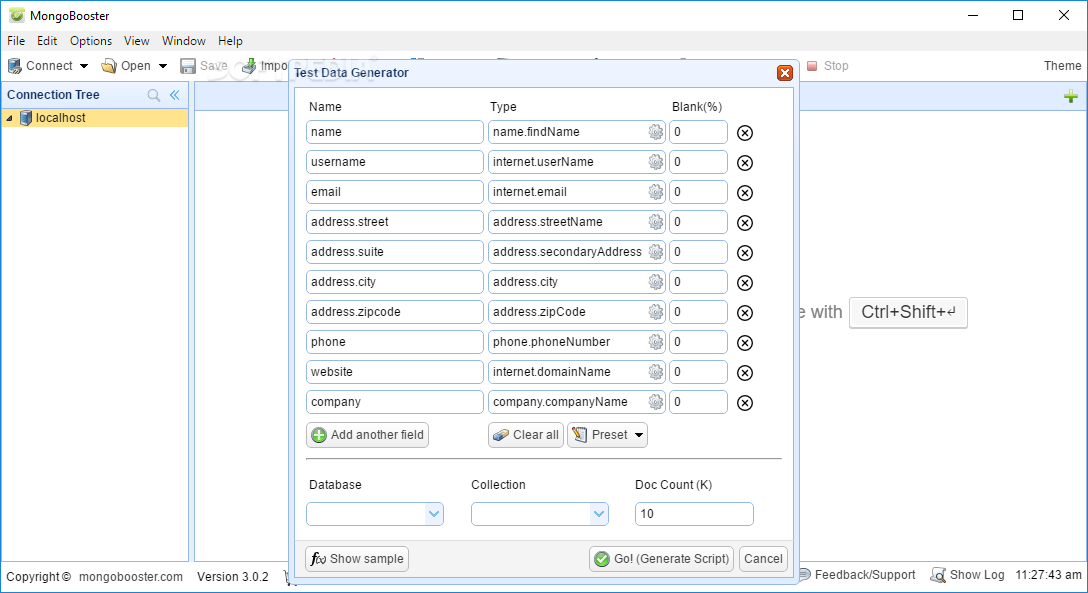Open the Edit menu
1088x593 pixels.
pos(47,41)
